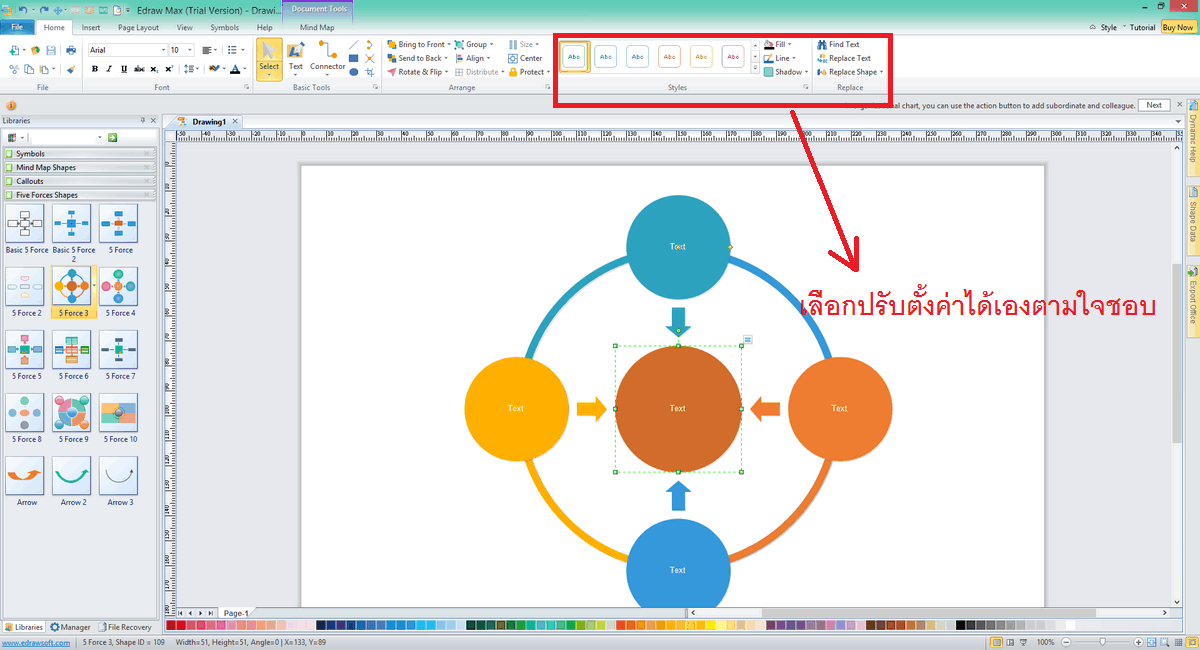Click the Save icon in File group
Viewport: 1200px width, 650px height.
point(50,50)
